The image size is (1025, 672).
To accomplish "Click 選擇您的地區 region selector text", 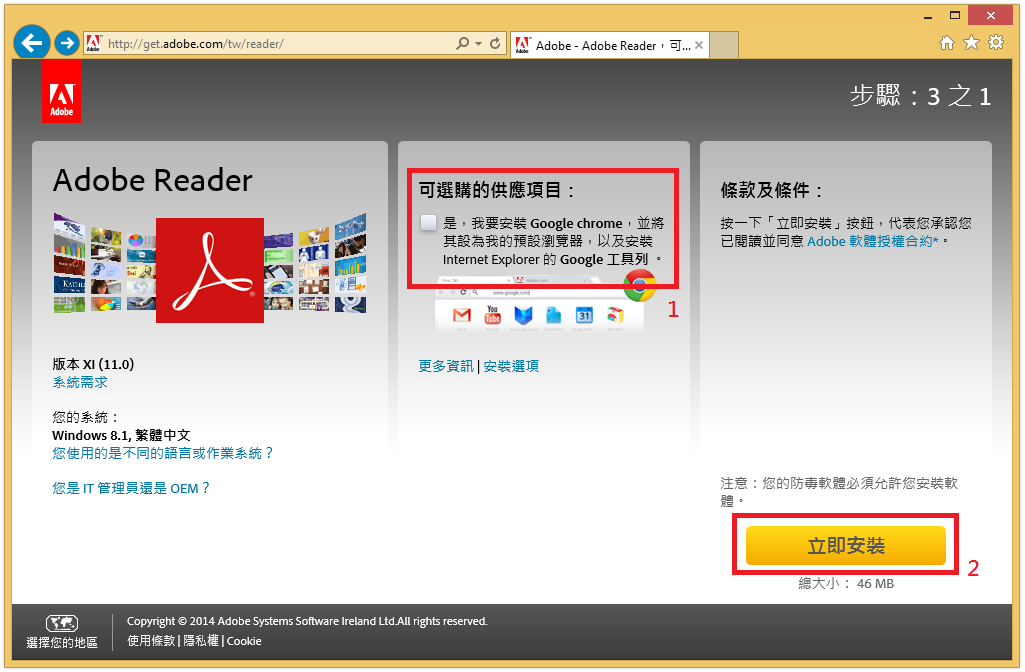I will point(62,643).
